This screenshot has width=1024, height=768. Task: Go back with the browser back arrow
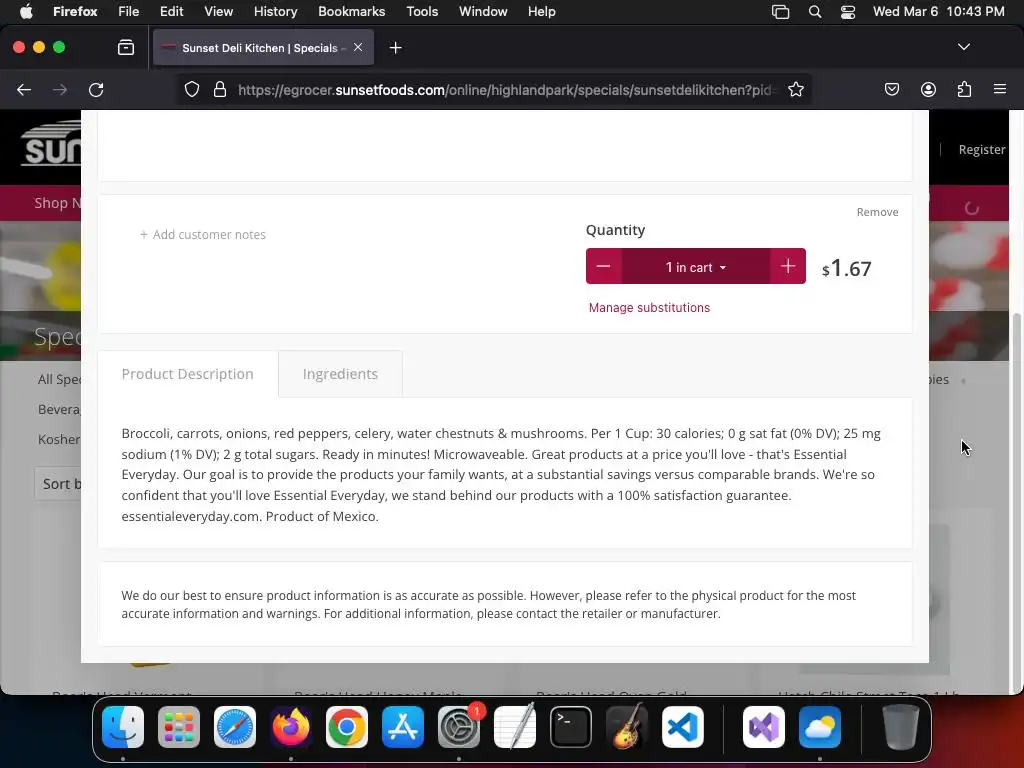tap(24, 89)
